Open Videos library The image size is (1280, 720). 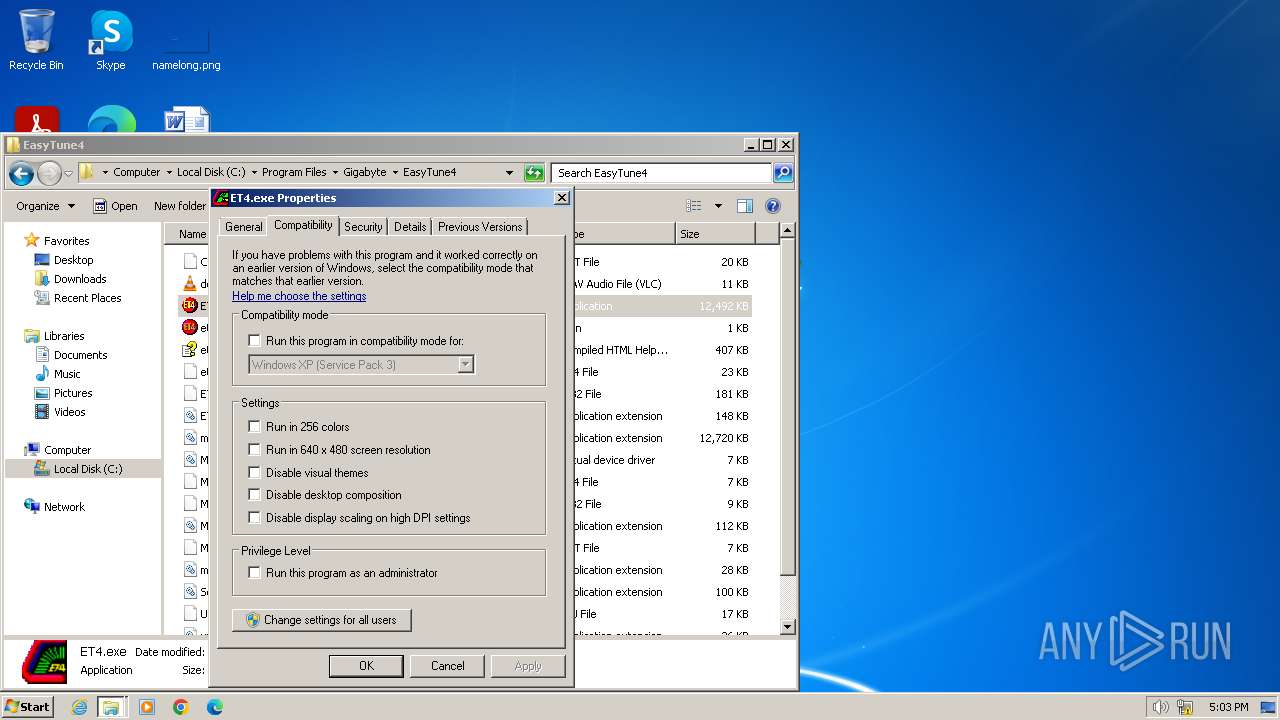click(x=69, y=412)
